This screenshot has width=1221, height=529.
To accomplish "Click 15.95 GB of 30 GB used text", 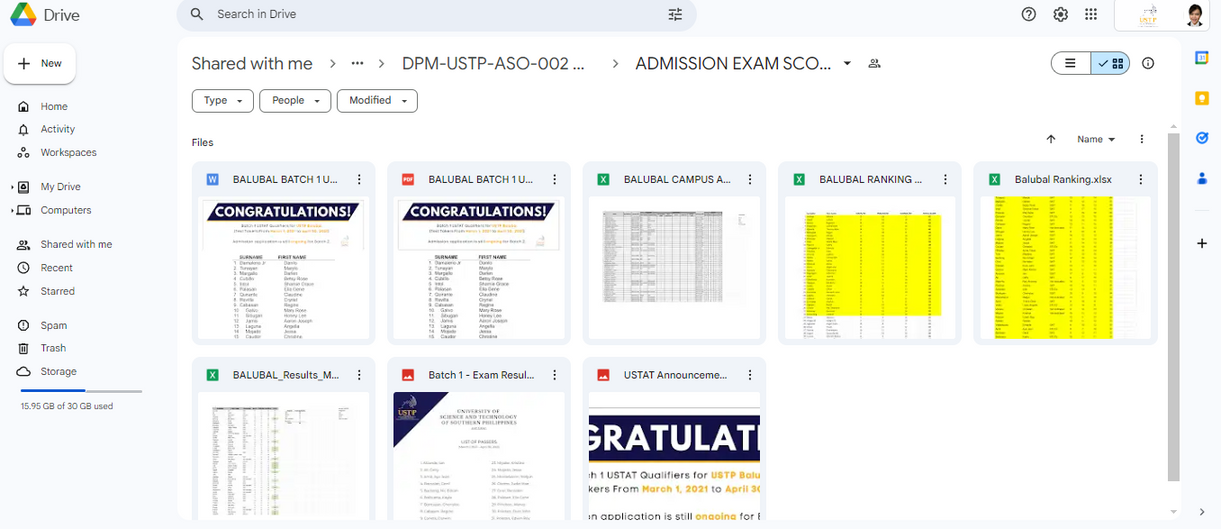I will tap(67, 406).
